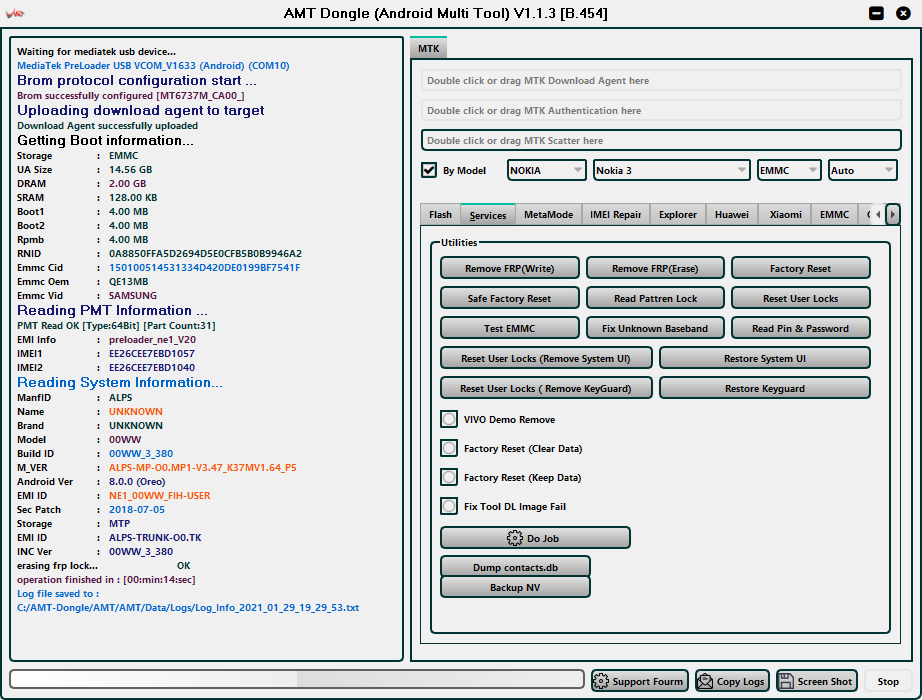Open the Nokia 3 model dropdown
The height and width of the screenshot is (700, 922).
click(x=671, y=170)
